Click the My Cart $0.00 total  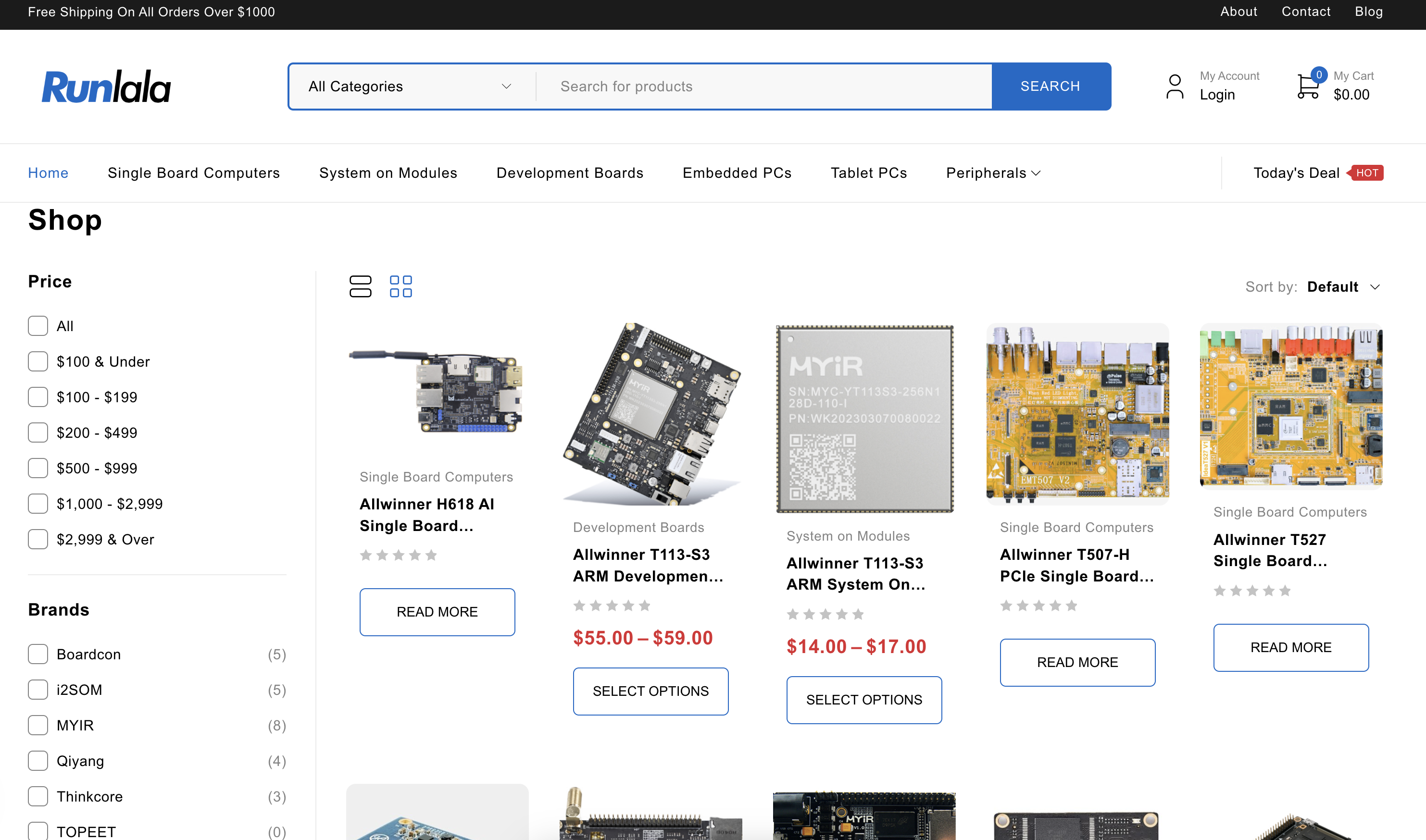click(1351, 95)
